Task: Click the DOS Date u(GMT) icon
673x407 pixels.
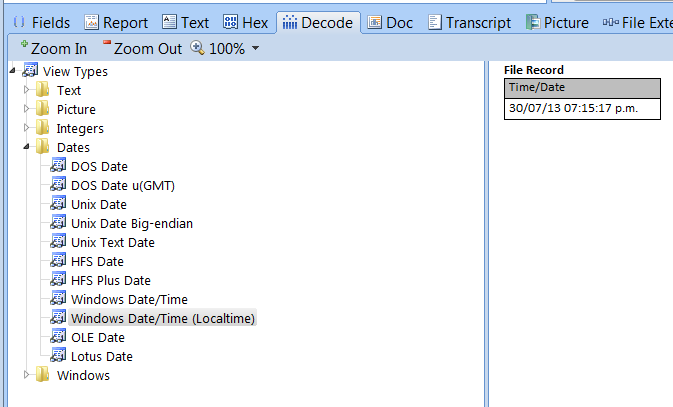Action: point(58,184)
